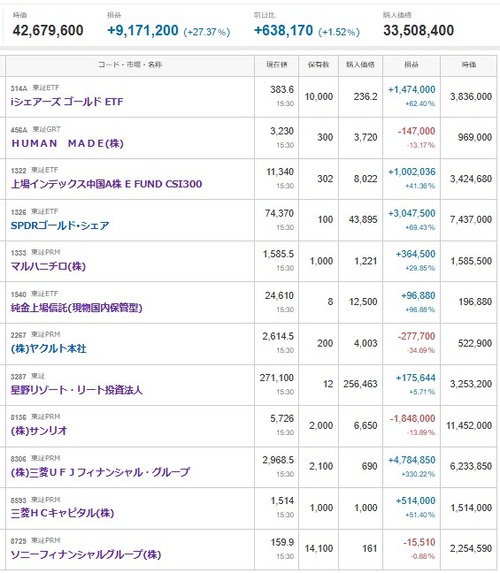
Task: Click the 現在値 column header
Action: point(277,65)
